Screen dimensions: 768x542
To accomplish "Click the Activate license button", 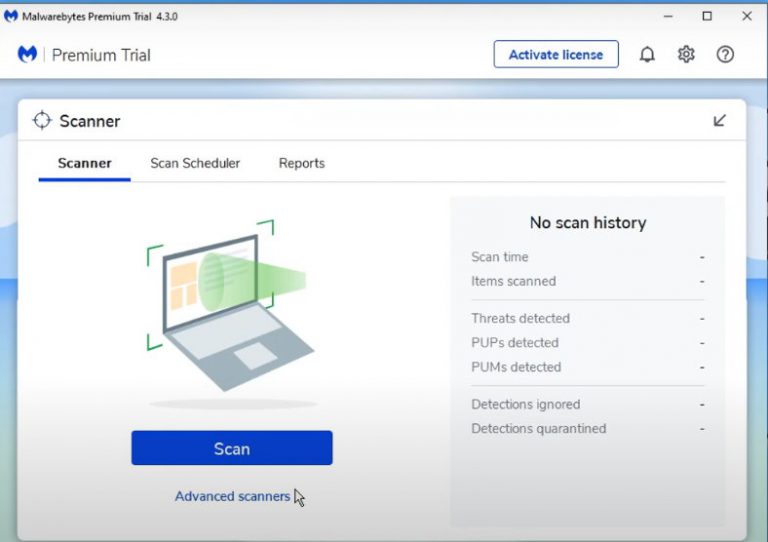I will coord(556,54).
